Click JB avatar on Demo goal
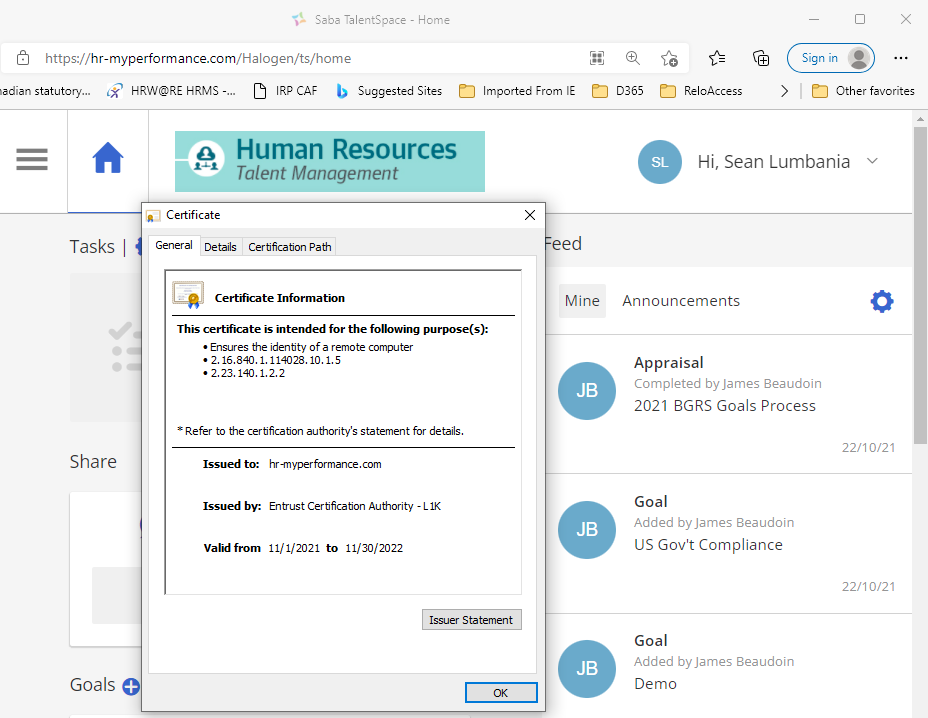The image size is (928, 718). coord(587,669)
